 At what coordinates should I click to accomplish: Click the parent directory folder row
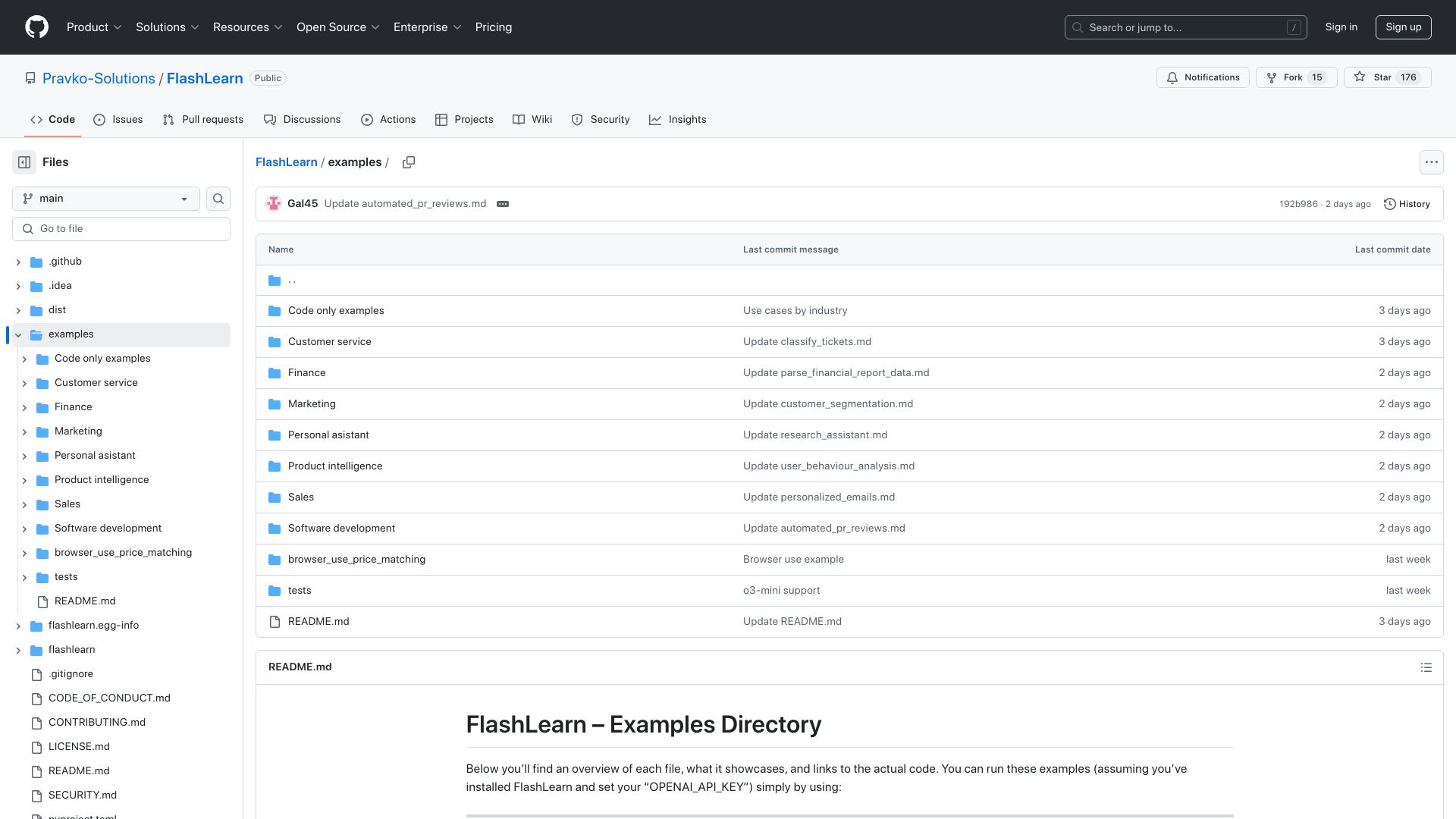(x=849, y=281)
